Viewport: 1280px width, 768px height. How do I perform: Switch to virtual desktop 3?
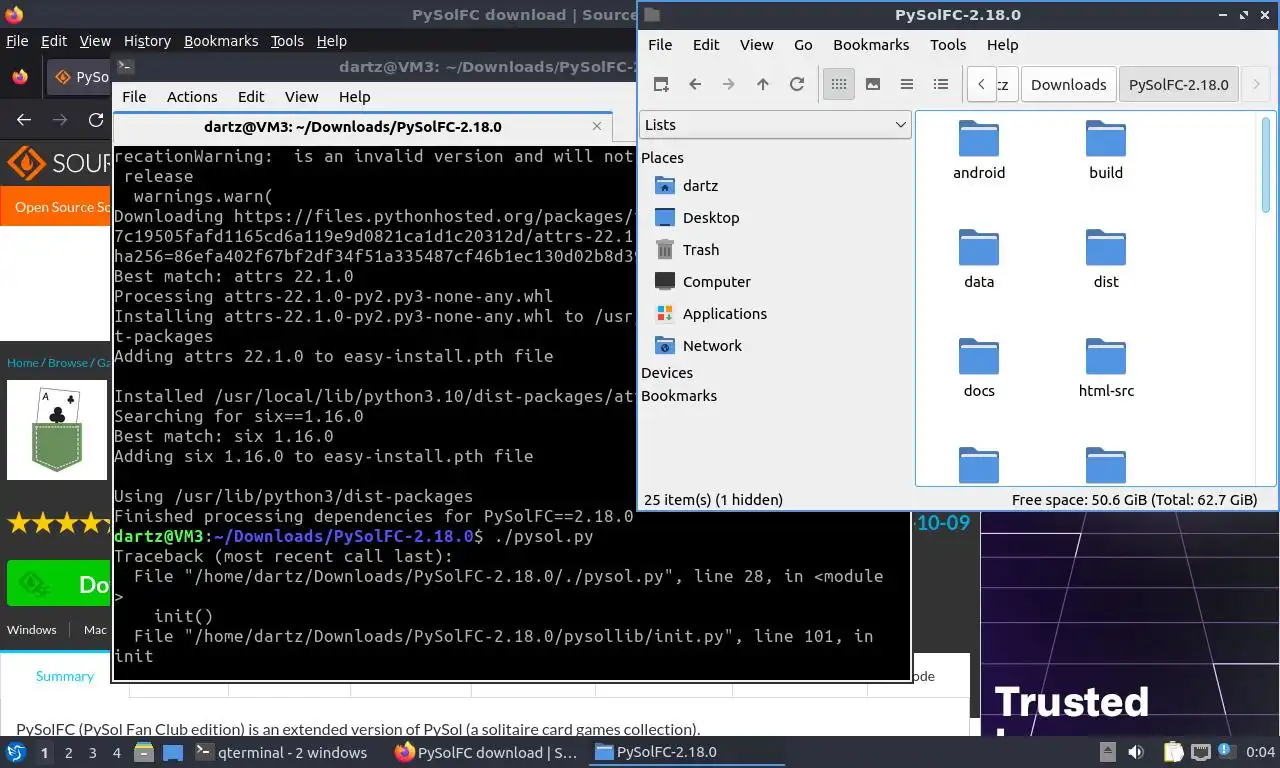coord(92,752)
